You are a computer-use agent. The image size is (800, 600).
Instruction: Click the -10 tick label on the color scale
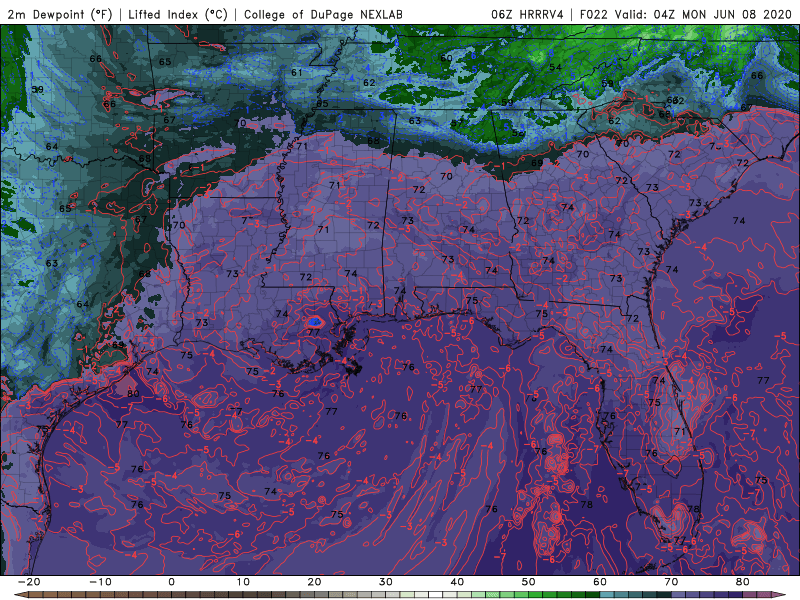100,582
